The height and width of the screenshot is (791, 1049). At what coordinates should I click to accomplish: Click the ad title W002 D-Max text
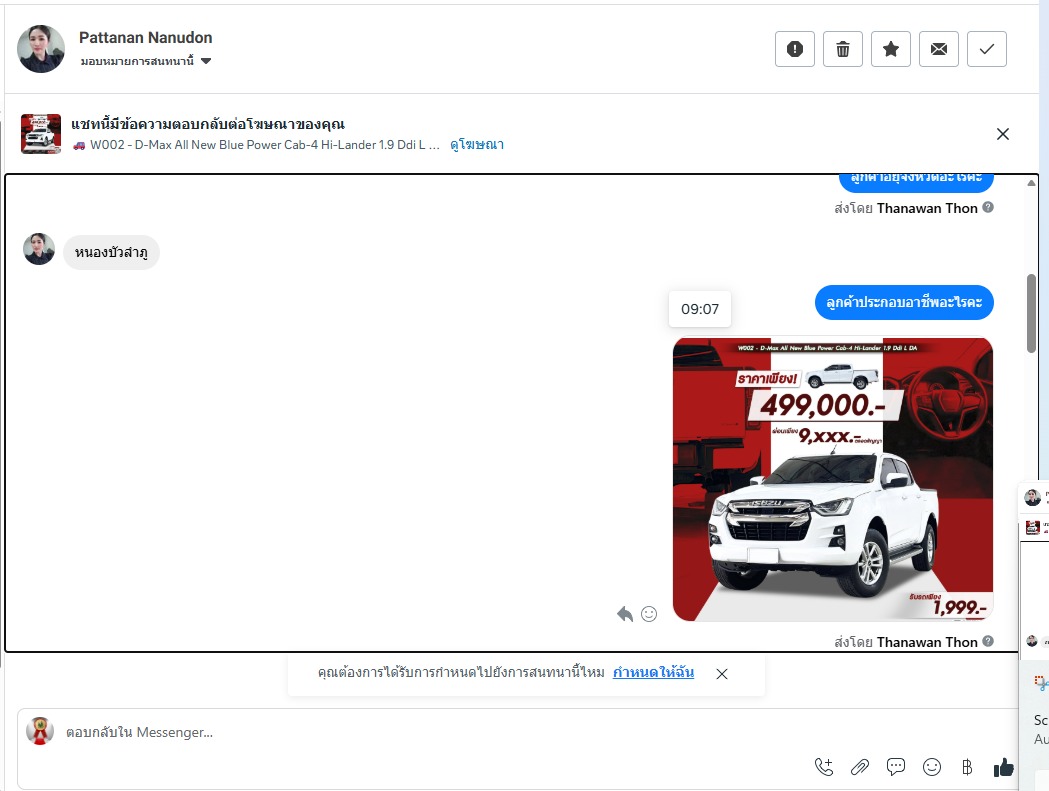pyautogui.click(x=265, y=145)
